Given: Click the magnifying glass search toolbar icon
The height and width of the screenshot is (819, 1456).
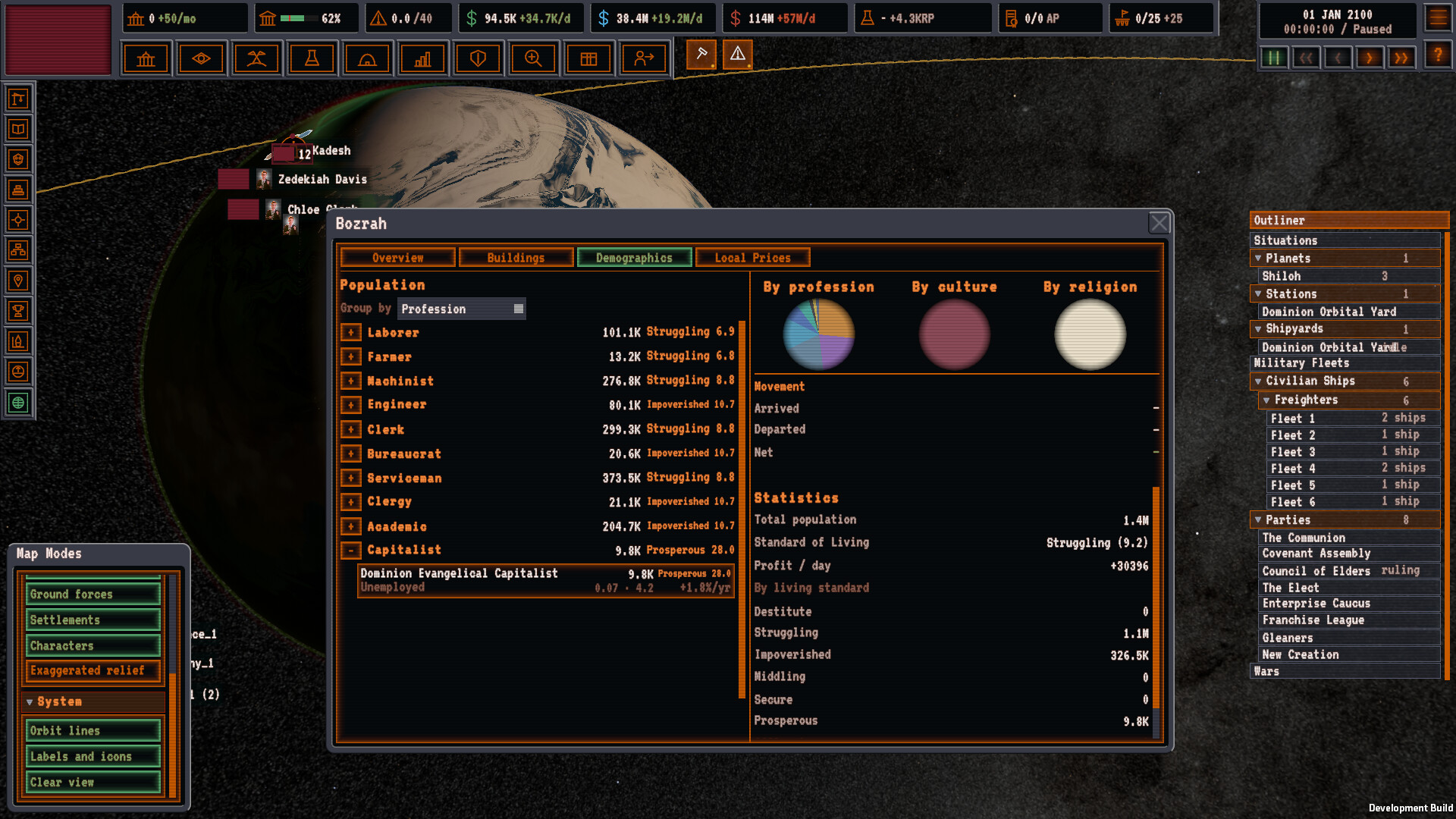Looking at the screenshot, I should tap(533, 58).
